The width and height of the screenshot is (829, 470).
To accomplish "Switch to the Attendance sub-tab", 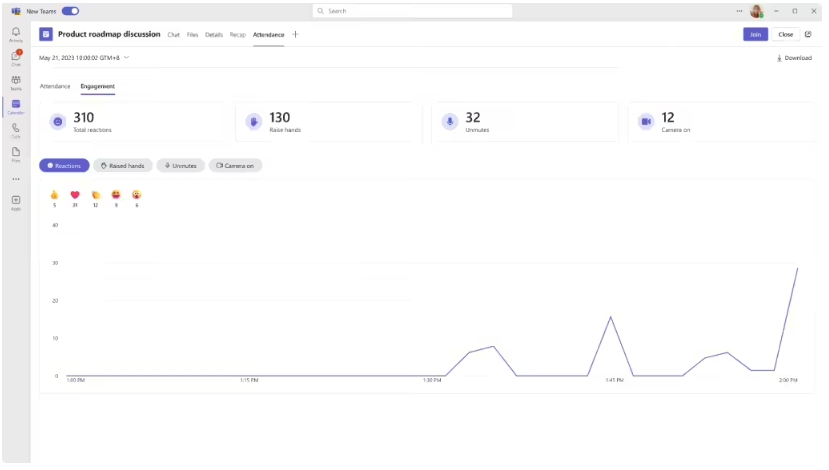I will click(55, 86).
